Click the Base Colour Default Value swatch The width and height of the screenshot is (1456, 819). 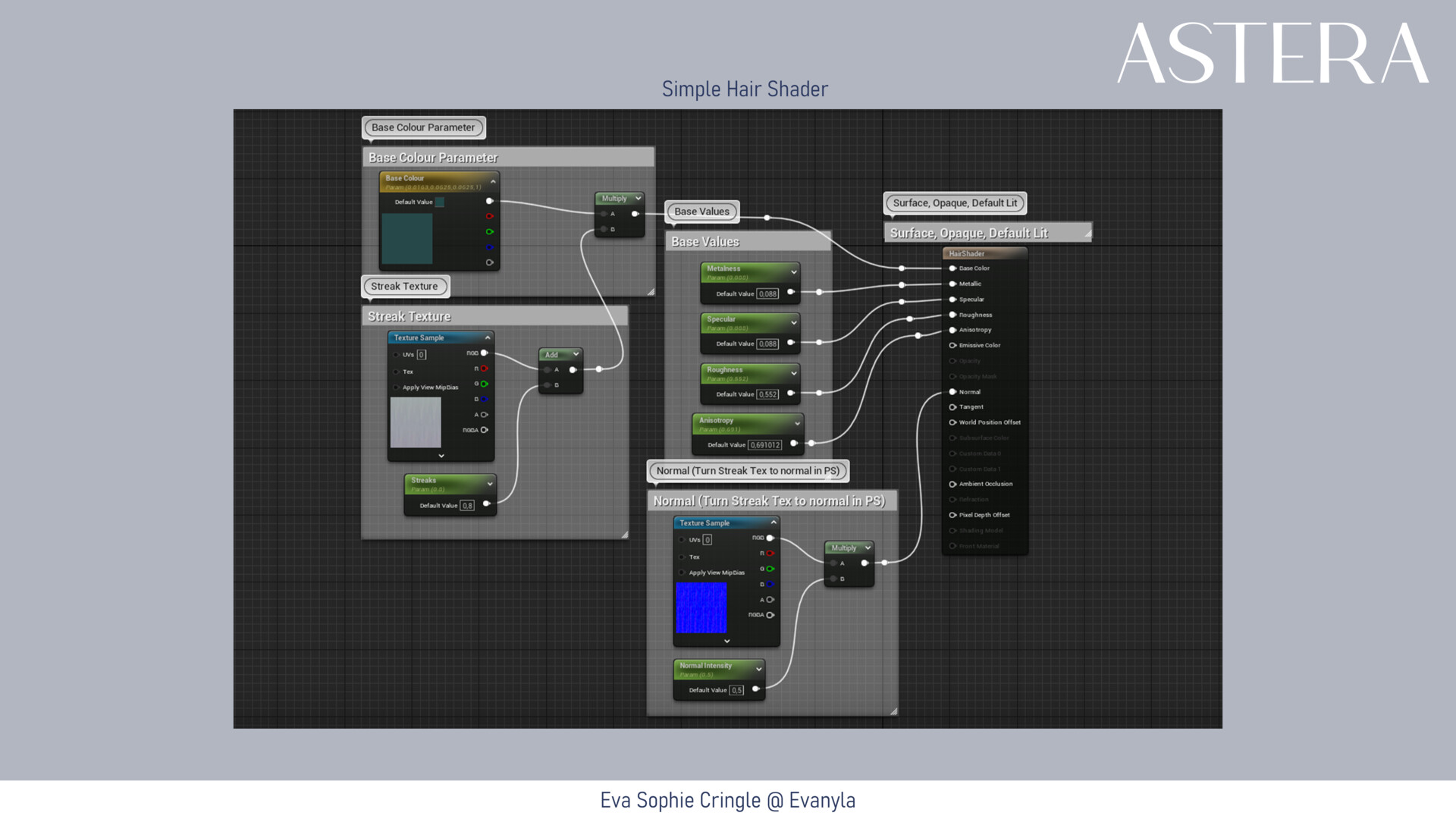(x=440, y=202)
